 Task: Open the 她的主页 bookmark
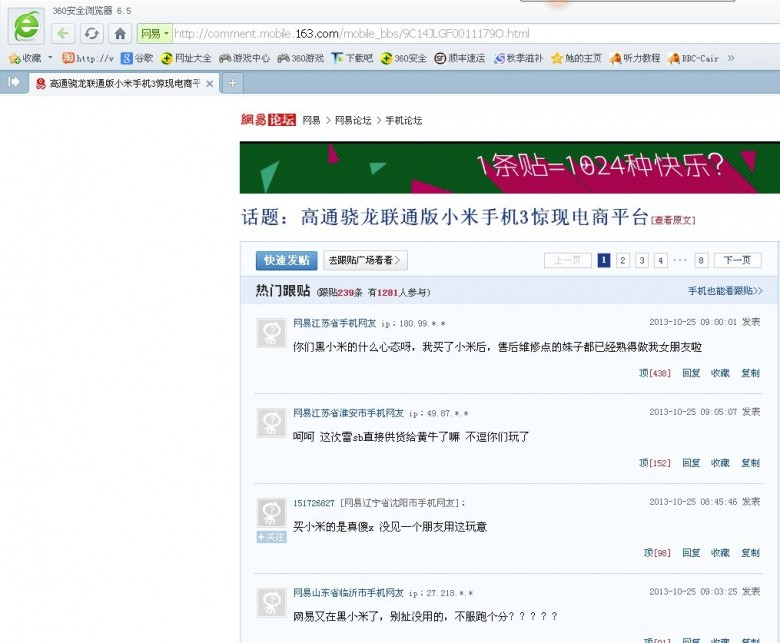point(576,58)
